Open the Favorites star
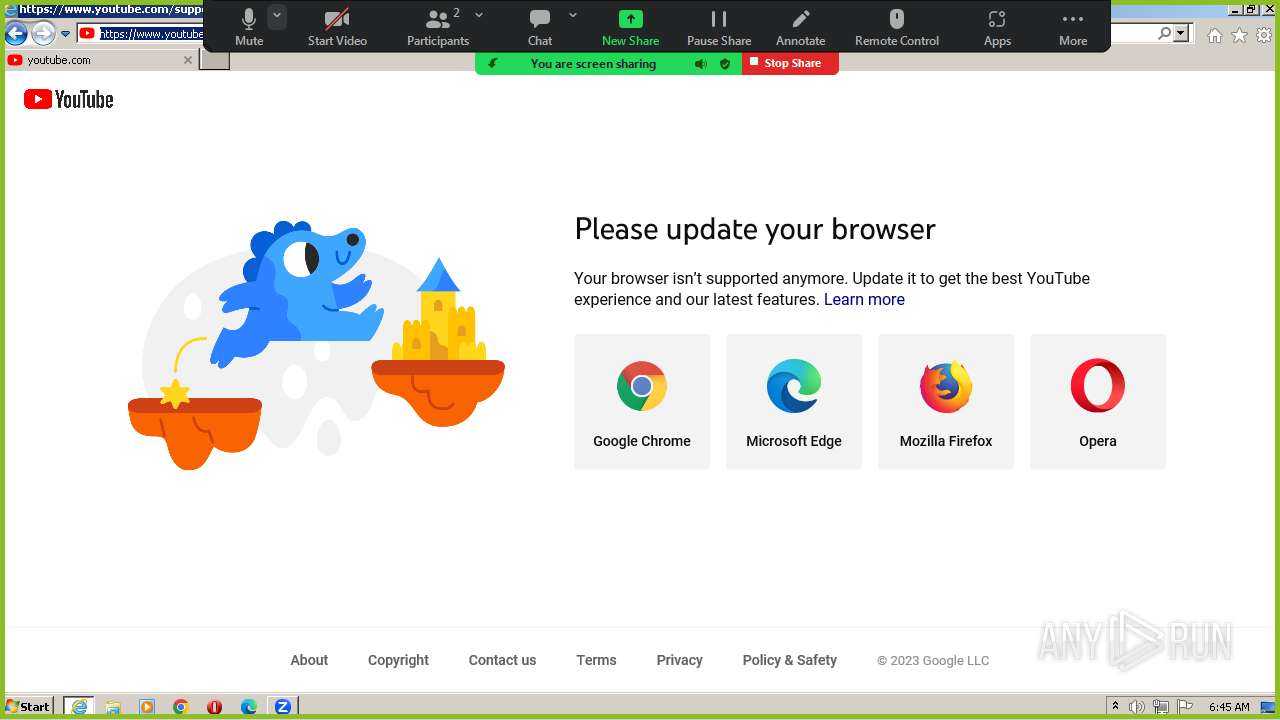 click(x=1239, y=35)
